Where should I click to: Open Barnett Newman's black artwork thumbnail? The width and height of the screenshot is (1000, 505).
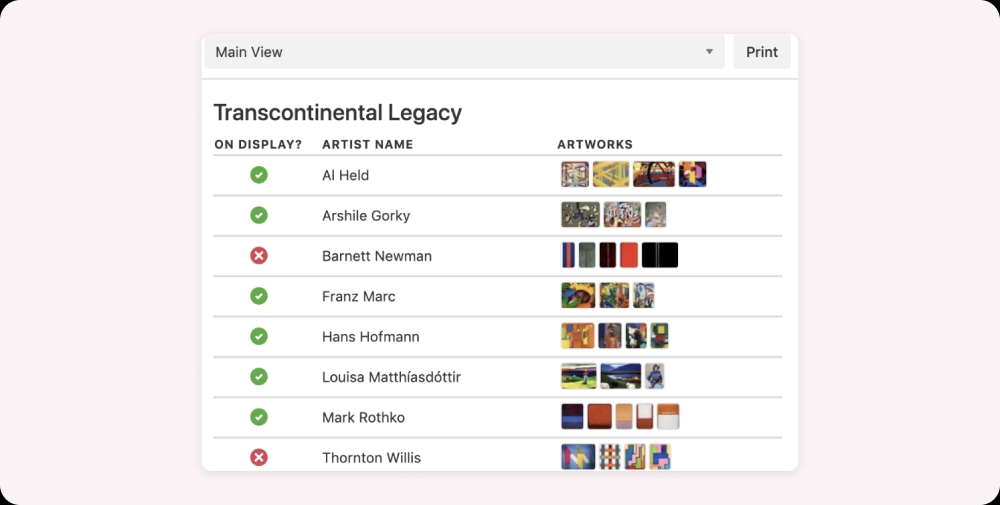tap(660, 255)
